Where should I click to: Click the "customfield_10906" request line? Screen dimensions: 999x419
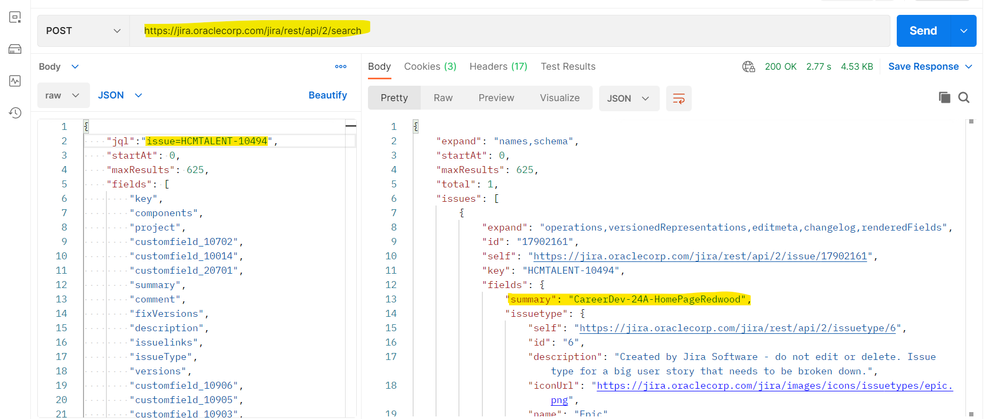pos(187,385)
